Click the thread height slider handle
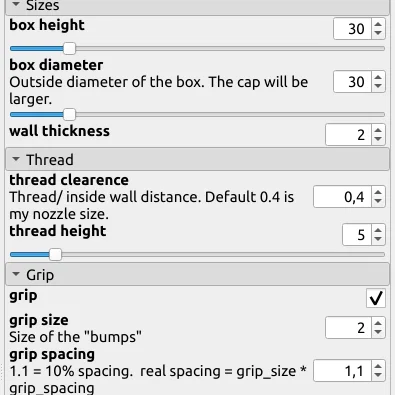Image resolution: width=395 pixels, height=395 pixels. tap(55, 255)
